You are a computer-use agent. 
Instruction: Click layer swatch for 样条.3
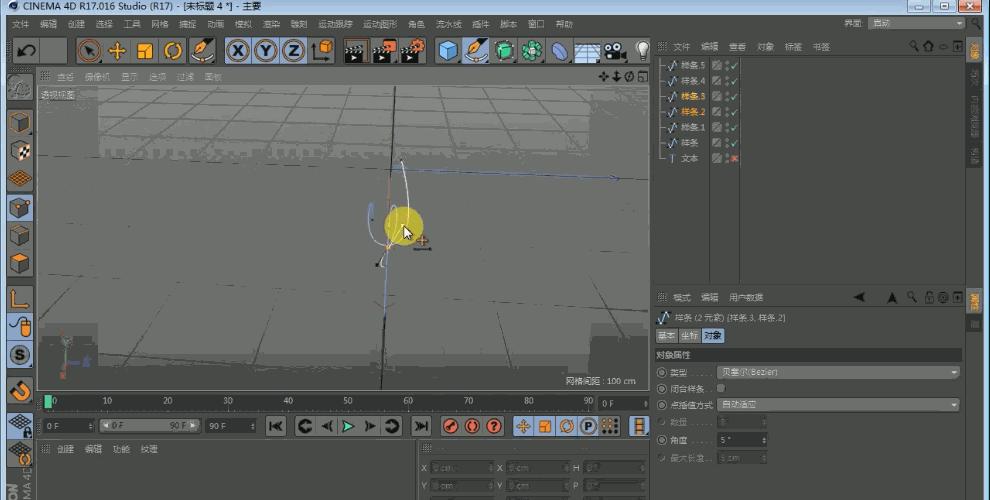coord(717,96)
